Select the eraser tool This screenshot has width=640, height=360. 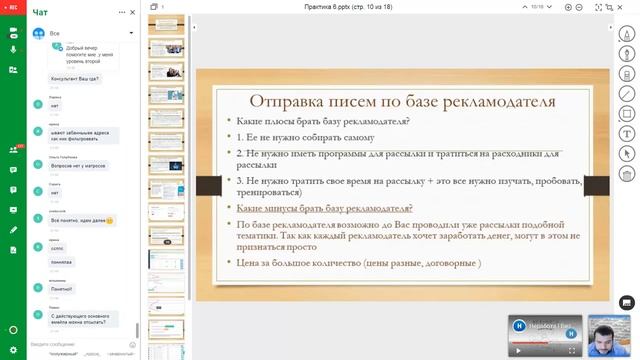[627, 73]
